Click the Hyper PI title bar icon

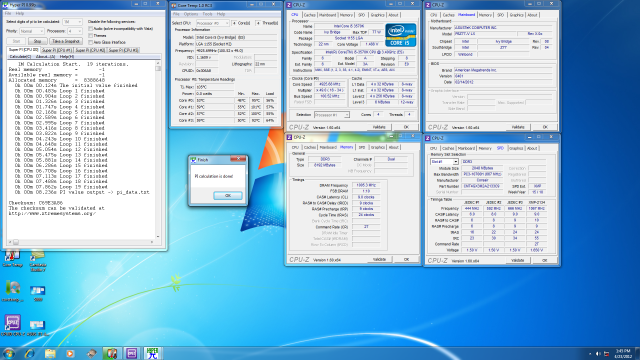[x=5, y=4]
